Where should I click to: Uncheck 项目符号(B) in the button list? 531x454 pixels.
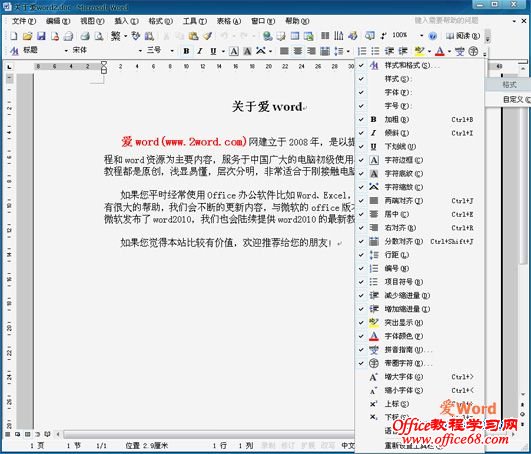(x=419, y=282)
